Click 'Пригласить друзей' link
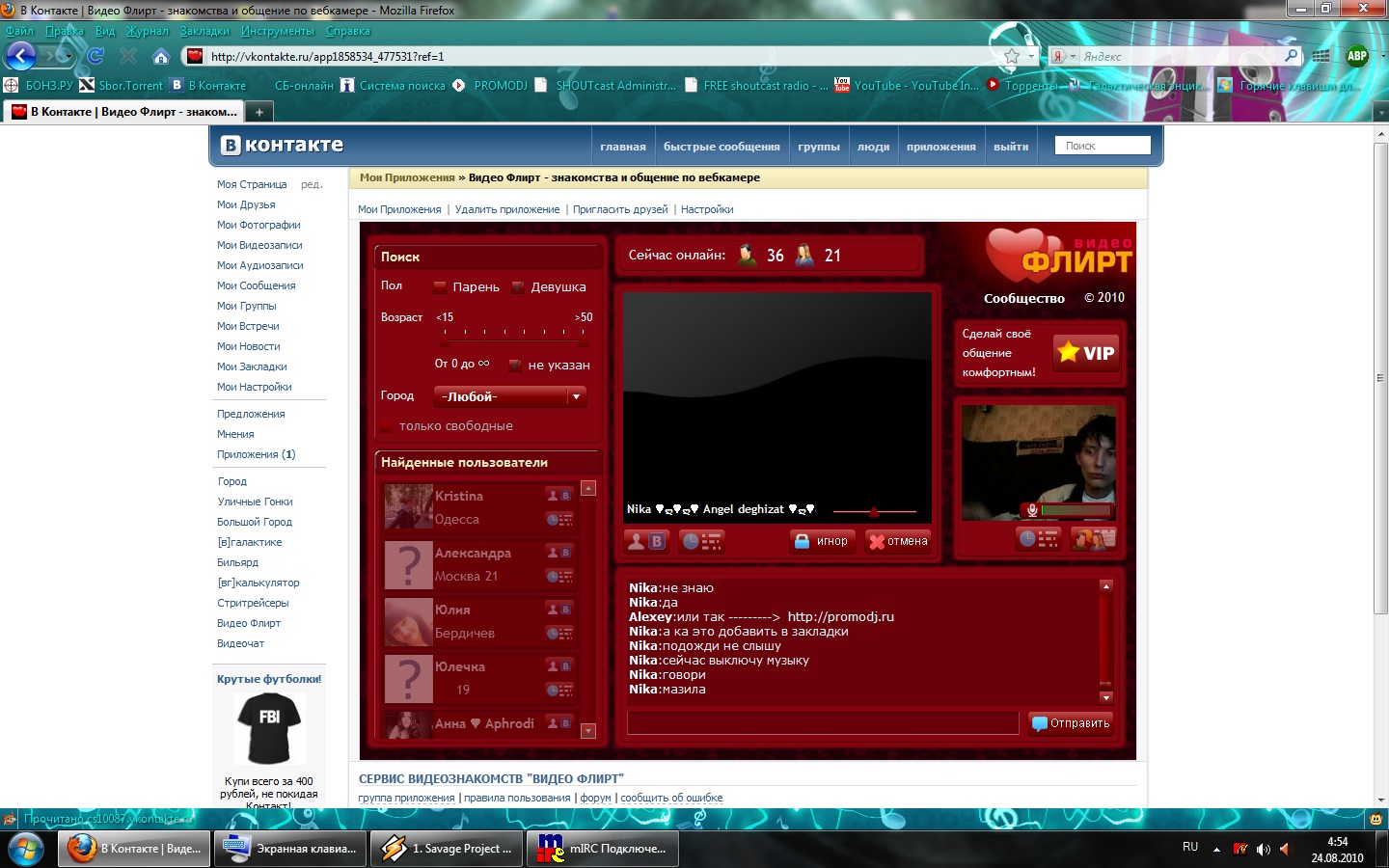Viewport: 1389px width, 868px height. tap(620, 209)
